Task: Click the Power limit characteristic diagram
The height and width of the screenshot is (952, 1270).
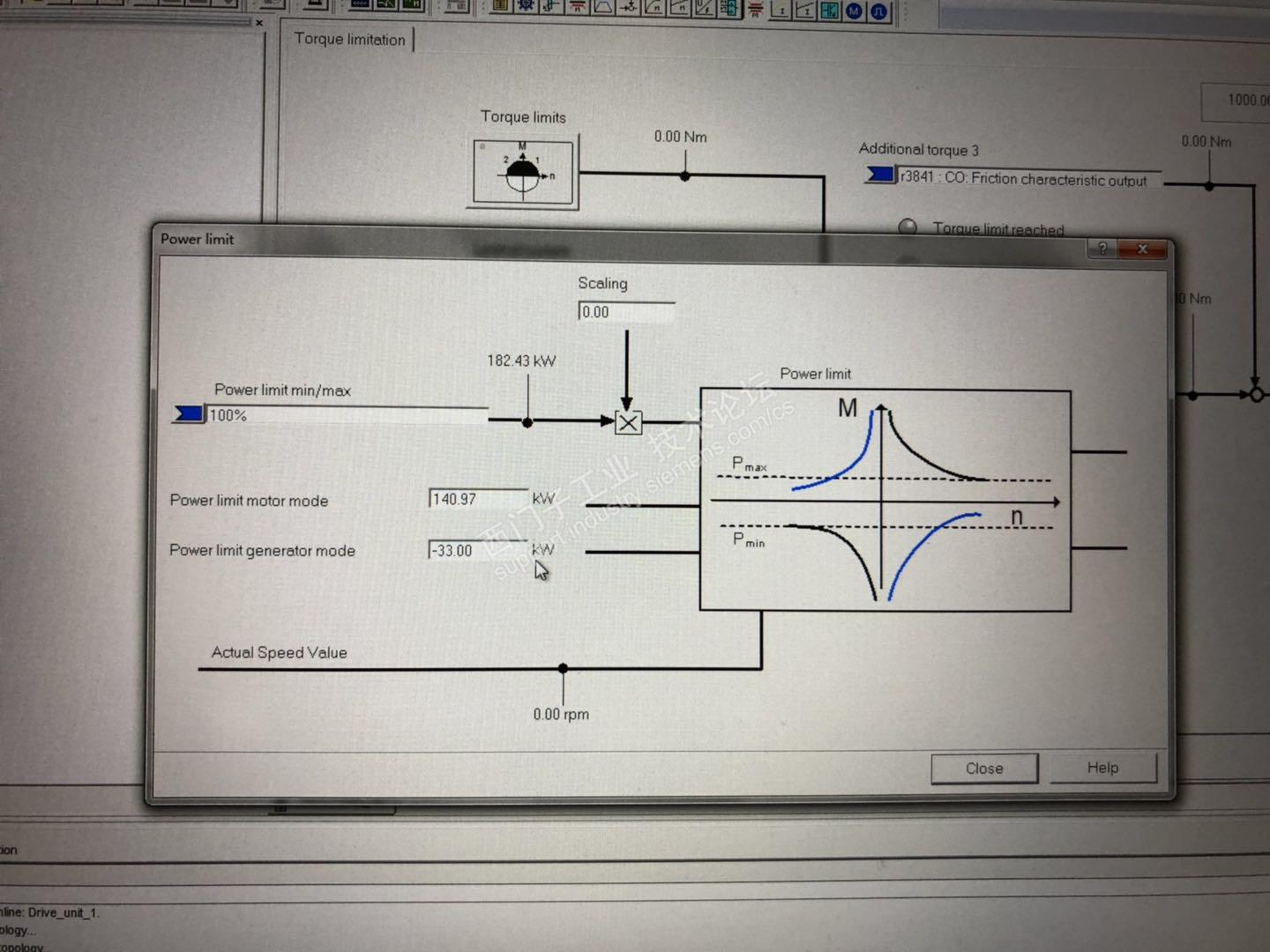Action: [x=885, y=501]
